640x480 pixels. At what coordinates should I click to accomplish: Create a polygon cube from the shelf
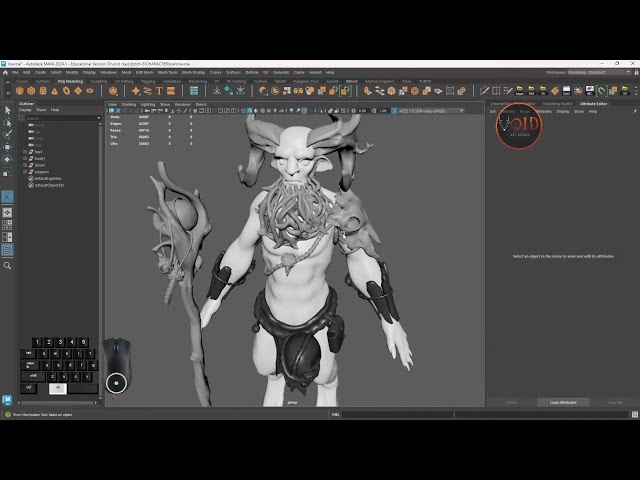pyautogui.click(x=31, y=91)
